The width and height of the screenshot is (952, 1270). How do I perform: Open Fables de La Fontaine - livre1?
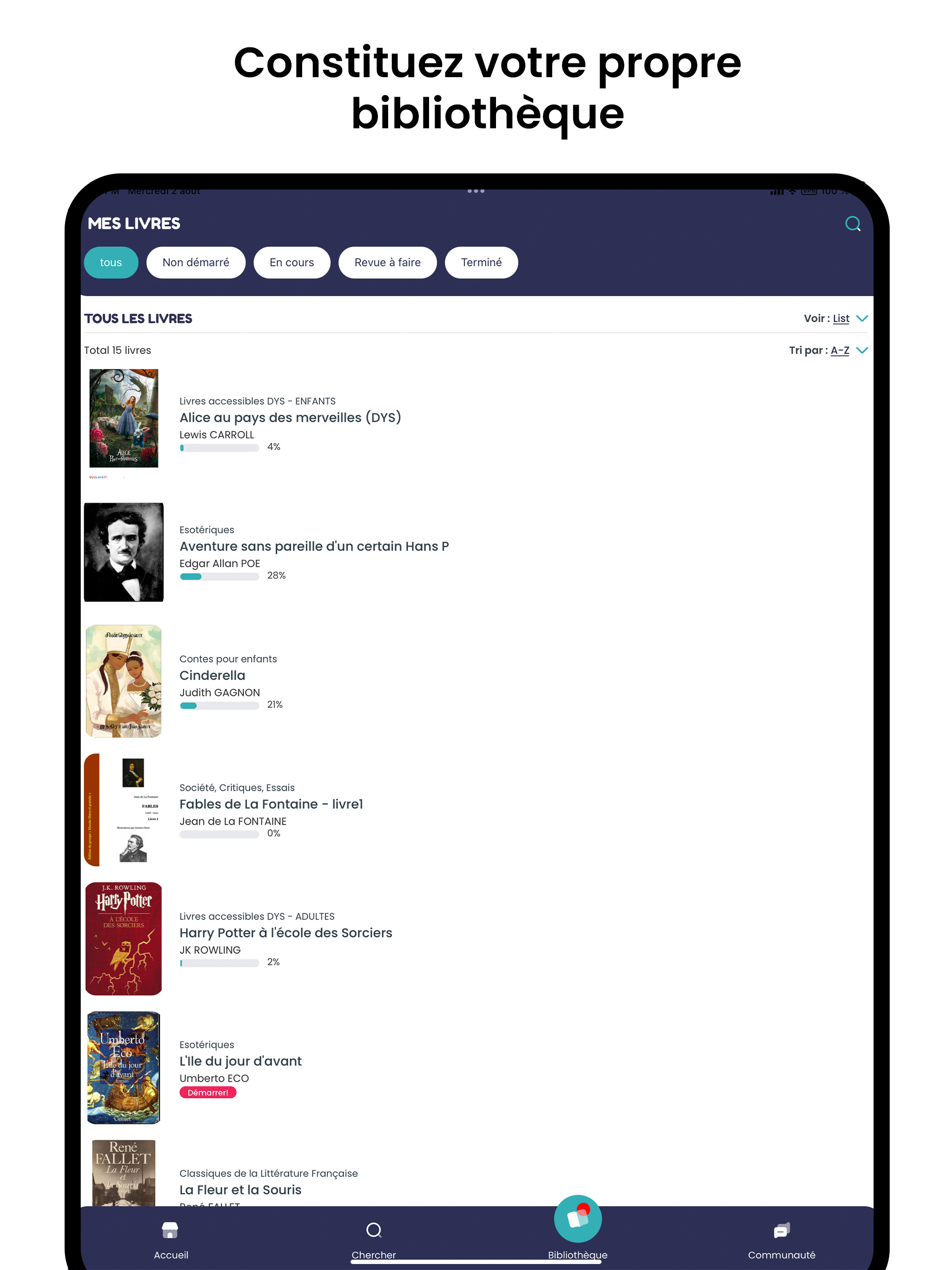coord(271,804)
